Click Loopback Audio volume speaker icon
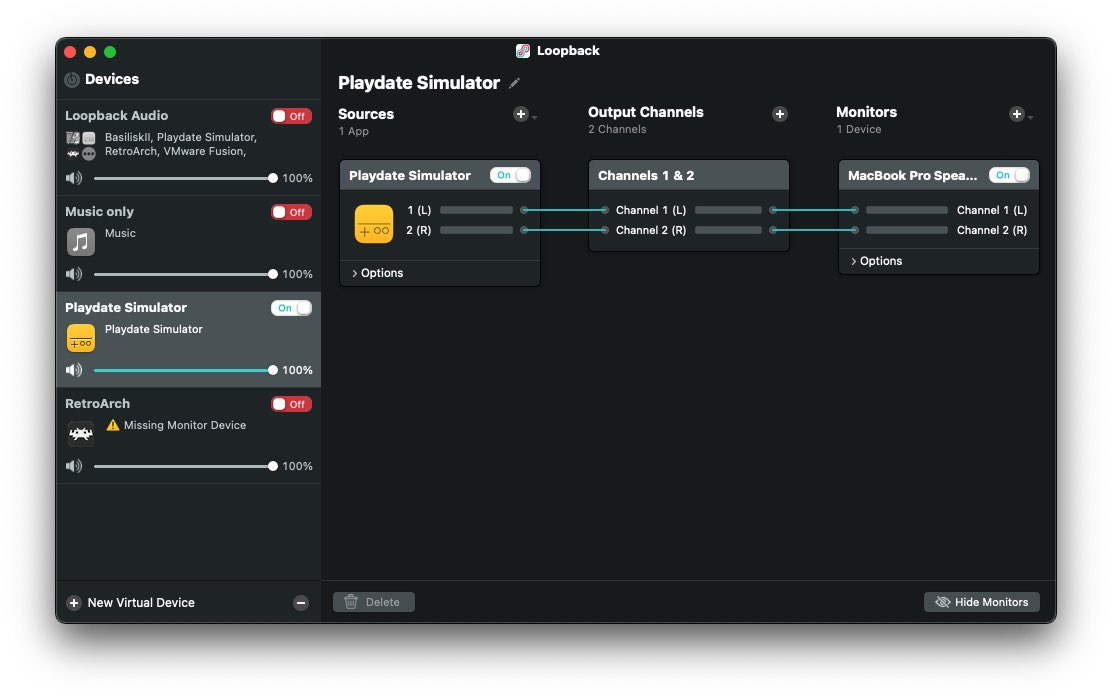The width and height of the screenshot is (1112, 697). point(74,178)
